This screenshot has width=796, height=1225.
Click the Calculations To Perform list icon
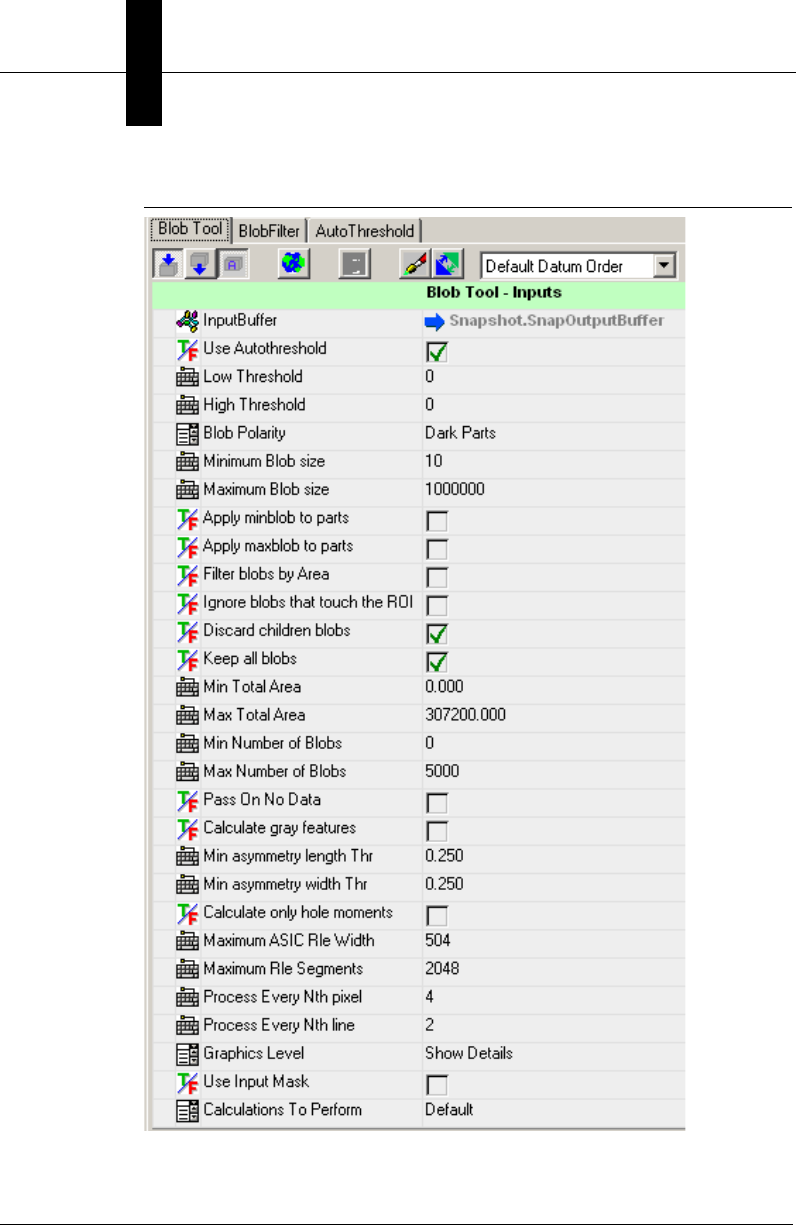187,1110
